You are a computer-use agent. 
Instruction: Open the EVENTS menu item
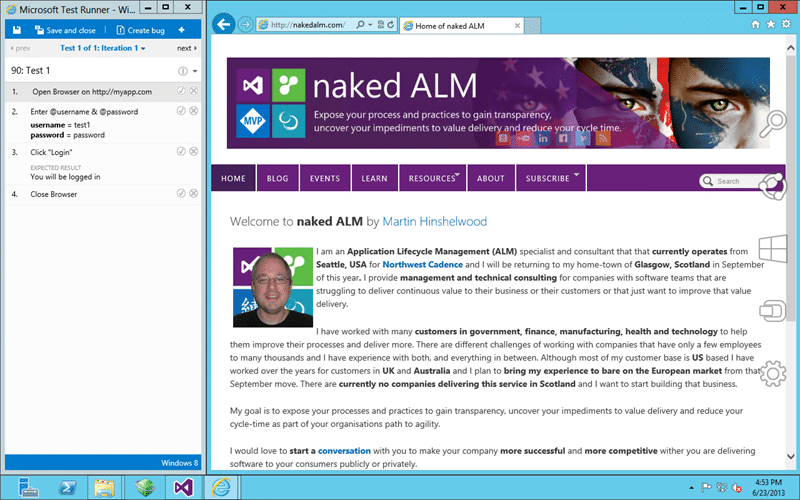[324, 178]
